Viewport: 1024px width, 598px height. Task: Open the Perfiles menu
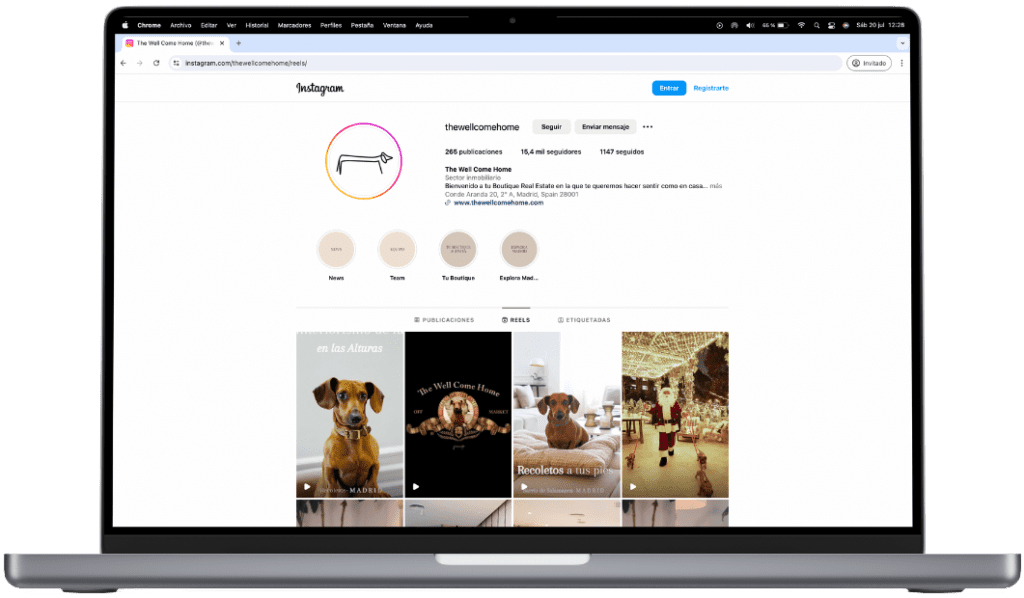tap(331, 25)
